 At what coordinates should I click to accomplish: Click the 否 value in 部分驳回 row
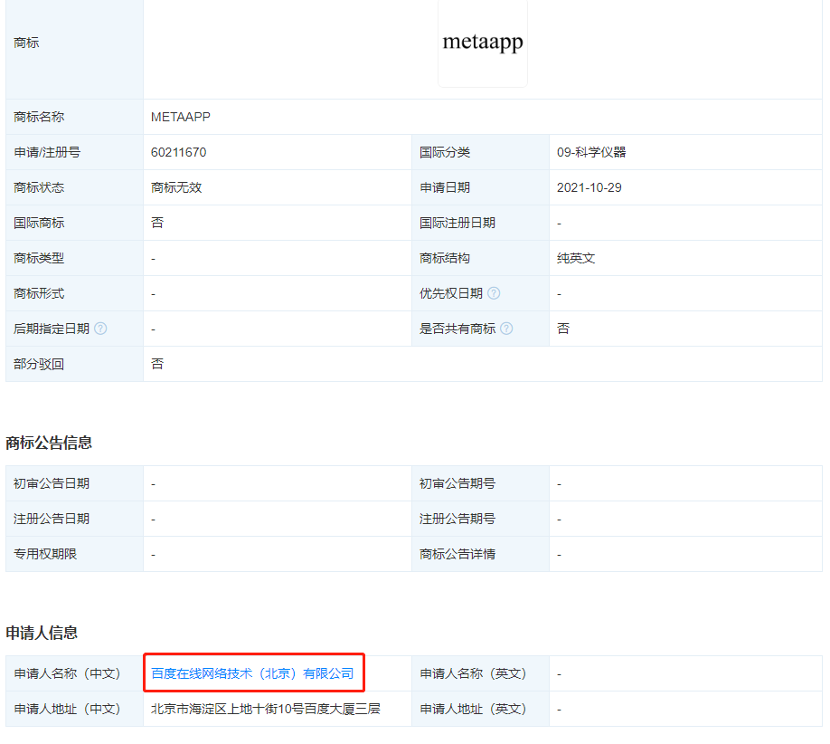point(157,364)
